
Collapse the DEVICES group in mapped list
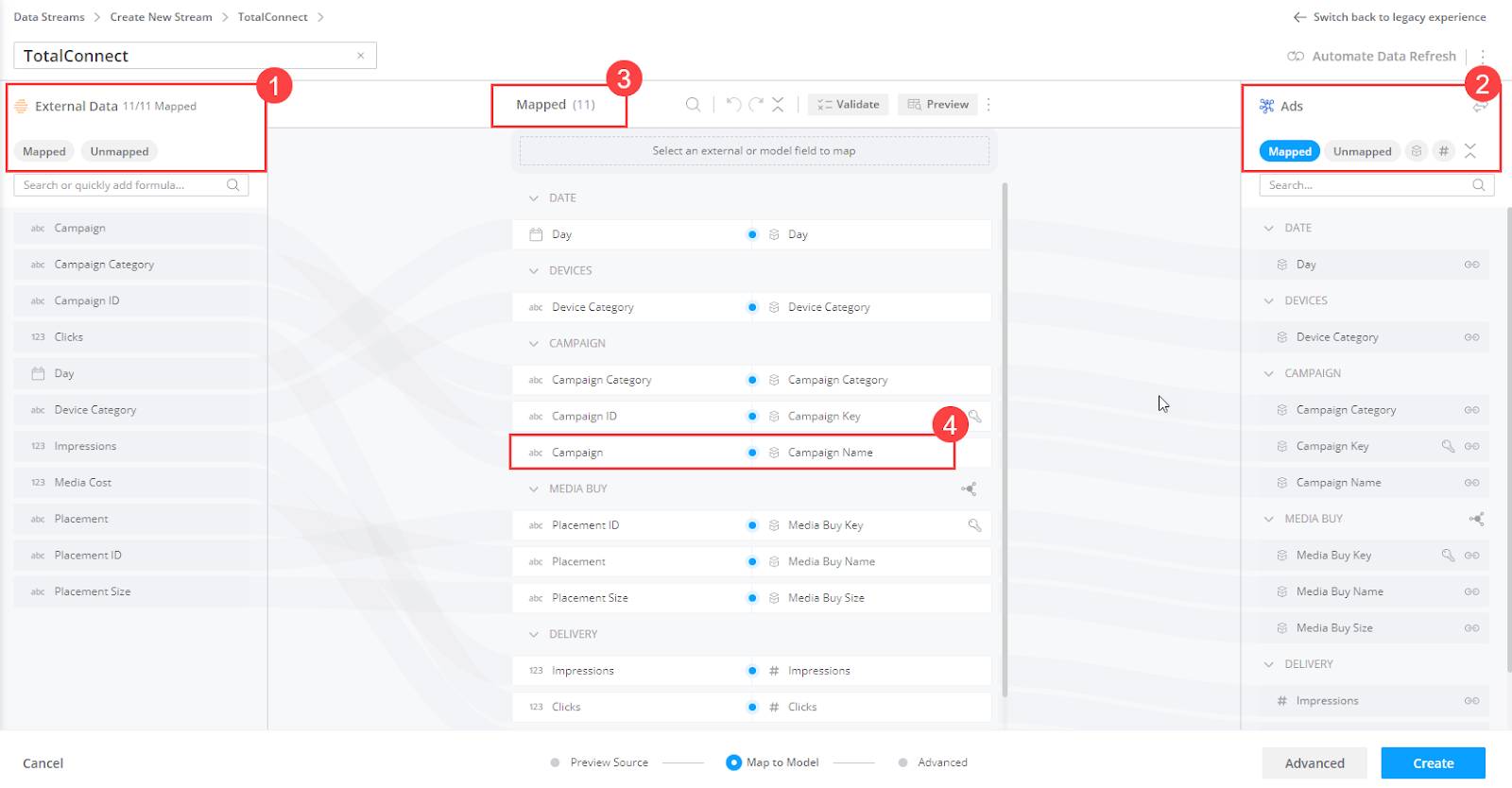534,271
